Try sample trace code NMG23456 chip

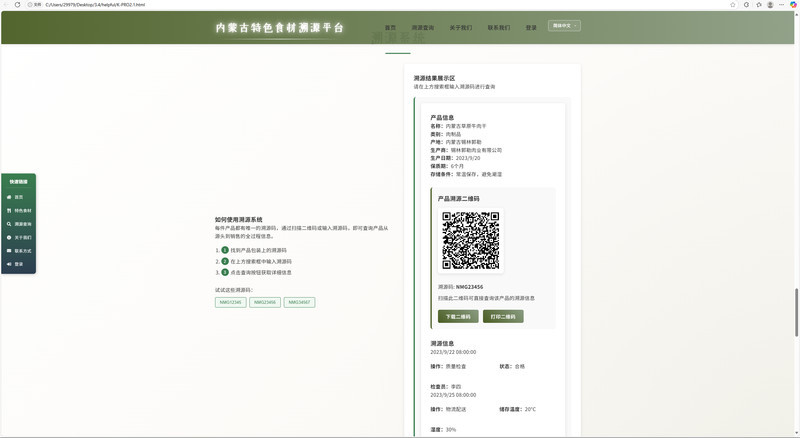(265, 302)
